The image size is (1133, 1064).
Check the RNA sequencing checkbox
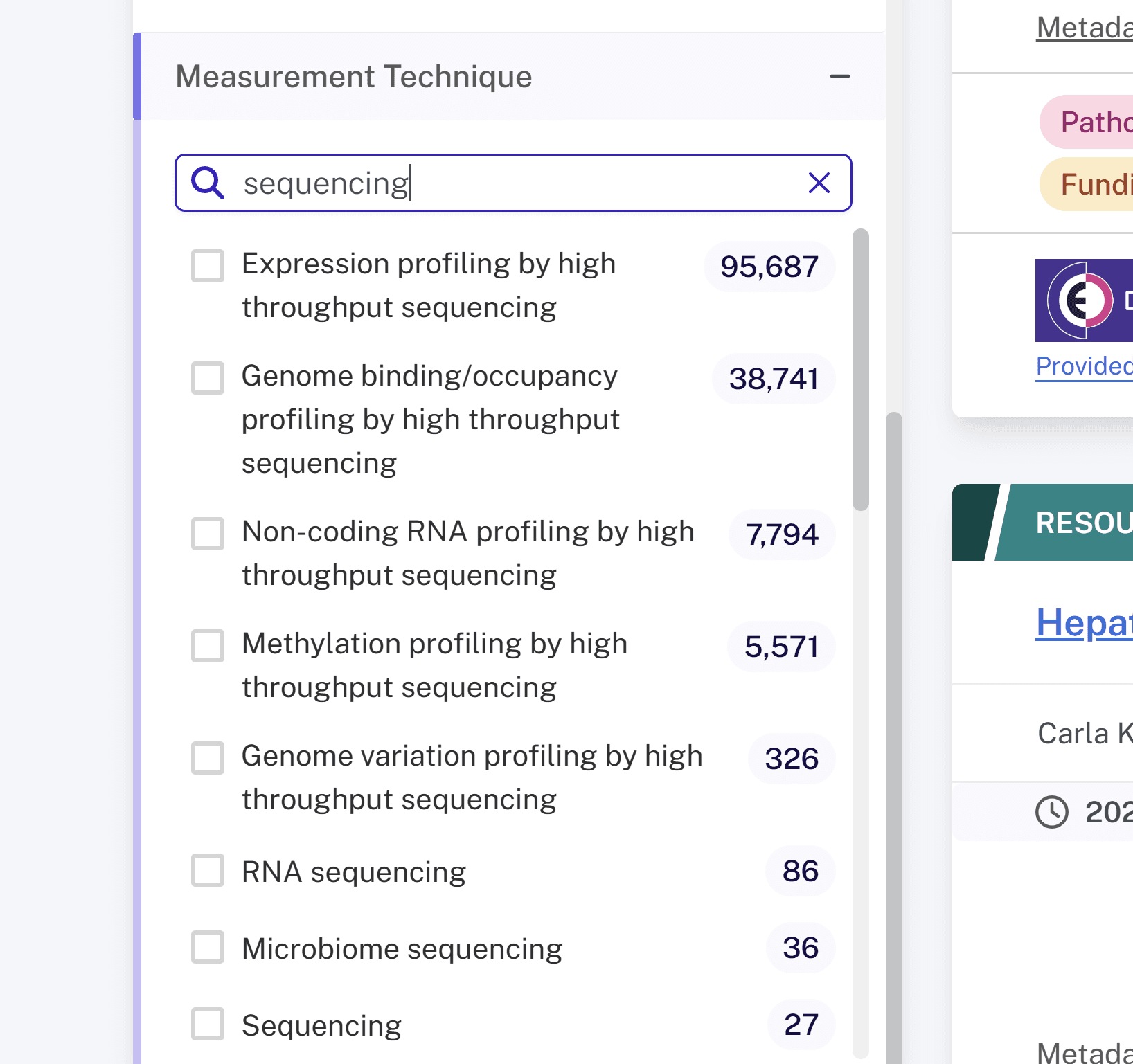tap(208, 870)
